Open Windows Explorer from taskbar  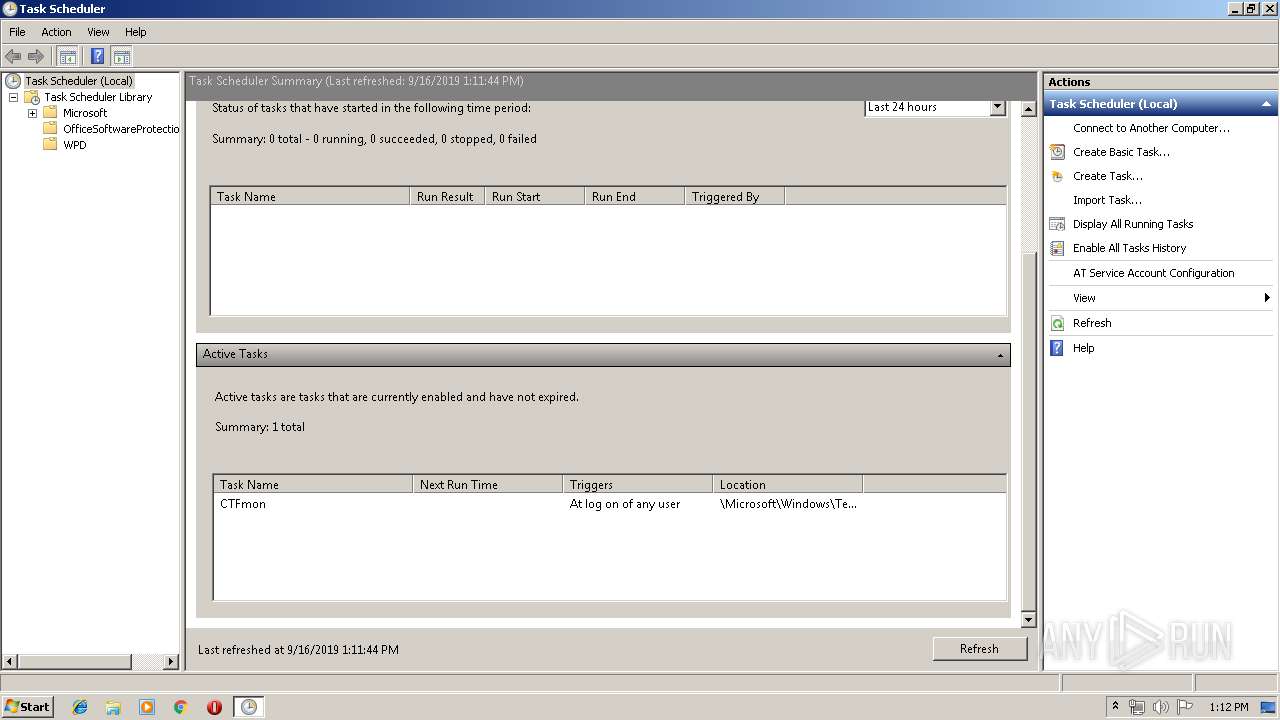[x=113, y=707]
